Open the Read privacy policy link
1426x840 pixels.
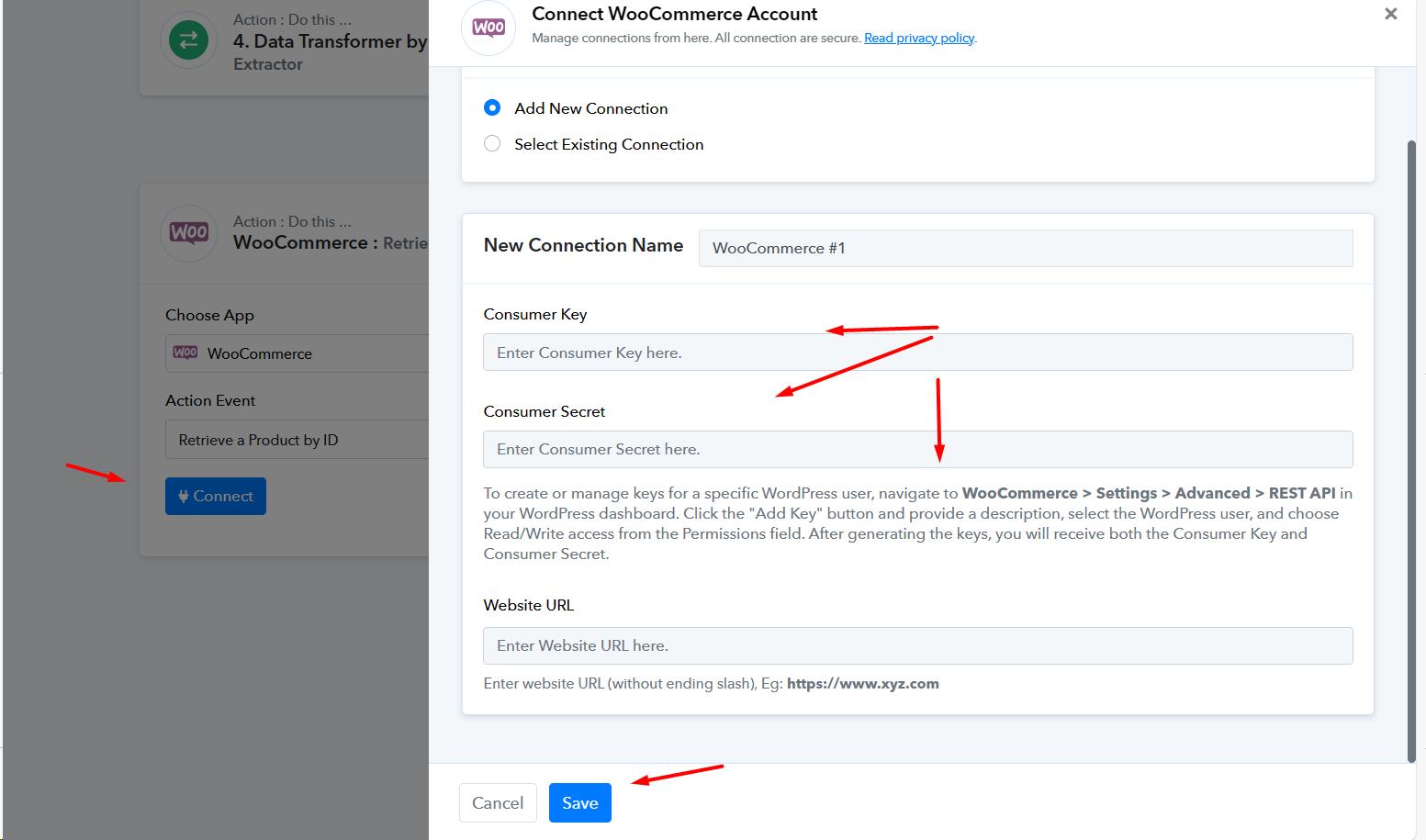point(919,38)
